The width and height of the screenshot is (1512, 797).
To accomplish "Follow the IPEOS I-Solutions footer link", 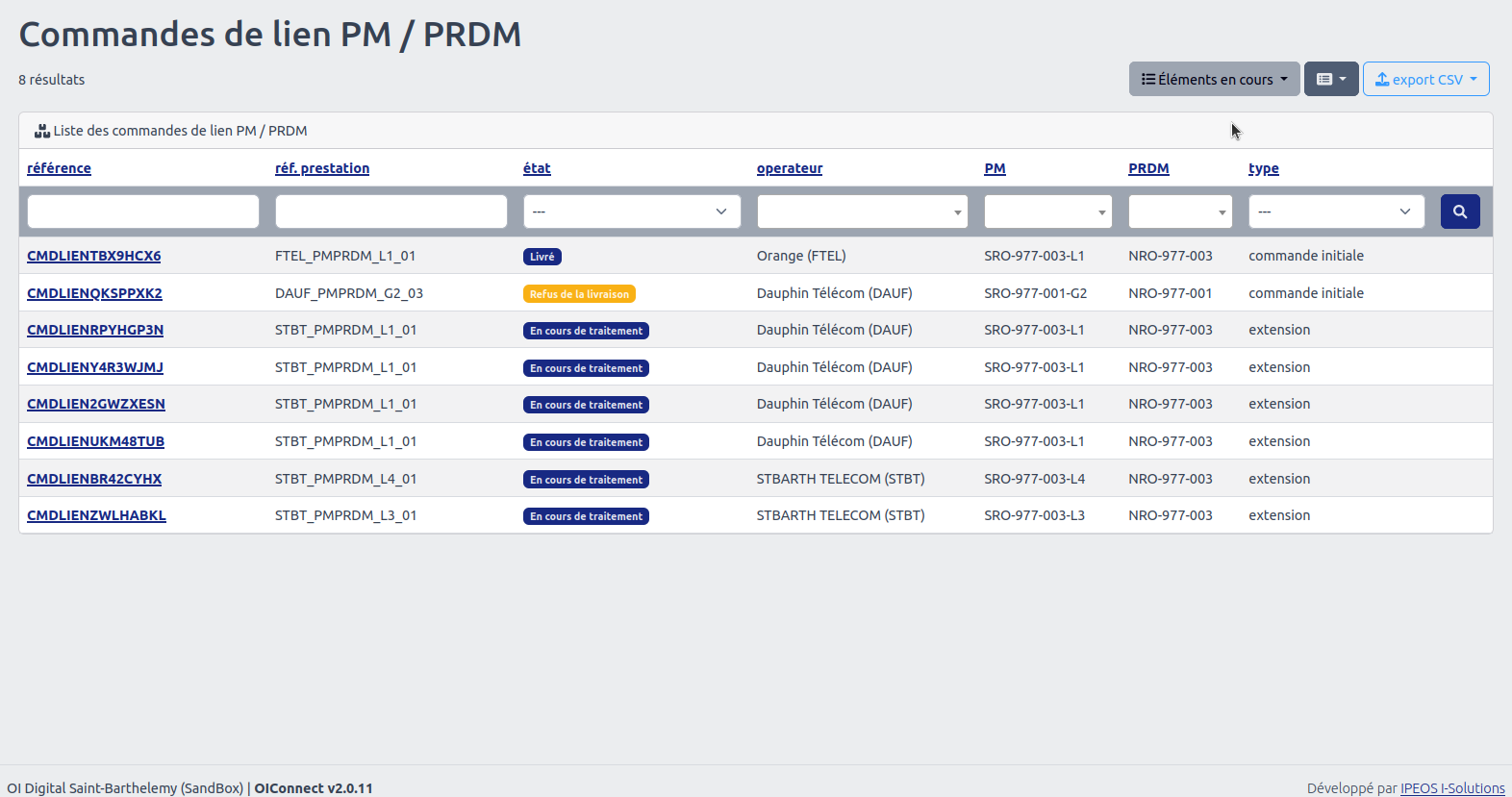I will coord(1451,788).
